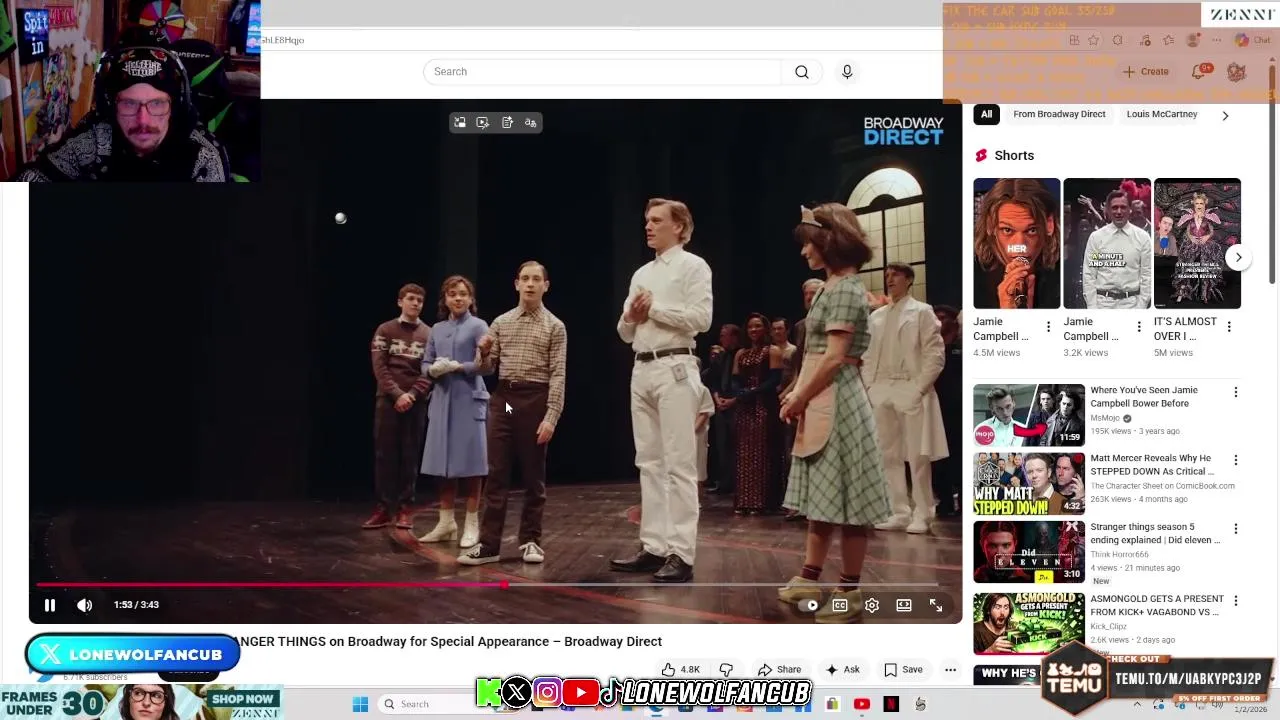Open the IT'S ALMOST OVER Short
The width and height of the screenshot is (1280, 720).
(1197, 243)
